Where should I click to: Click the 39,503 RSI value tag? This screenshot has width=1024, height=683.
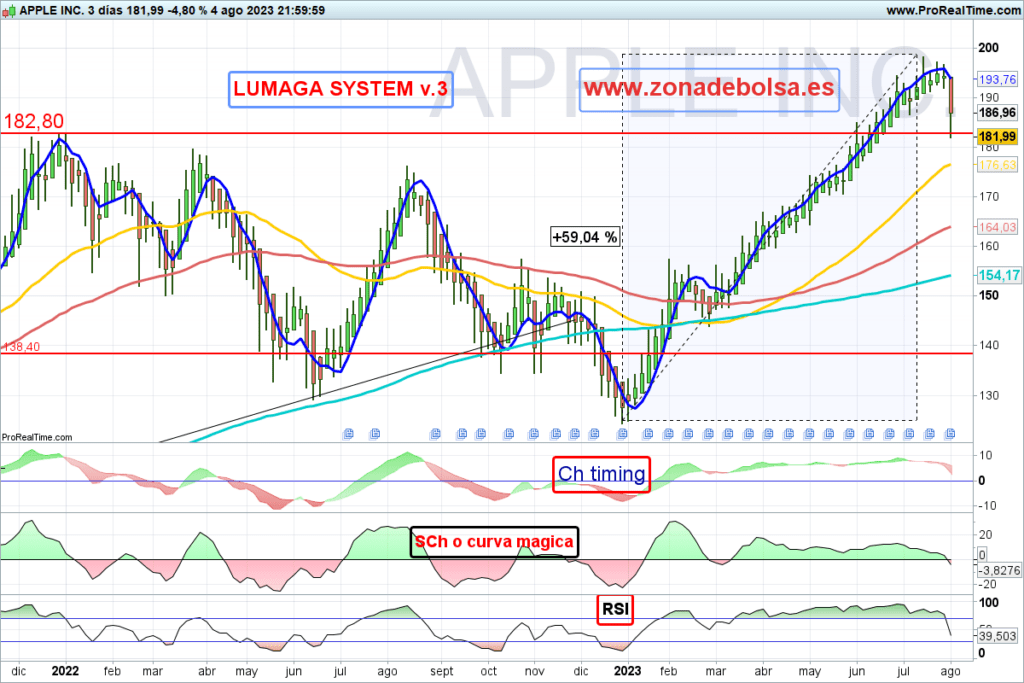[x=997, y=636]
